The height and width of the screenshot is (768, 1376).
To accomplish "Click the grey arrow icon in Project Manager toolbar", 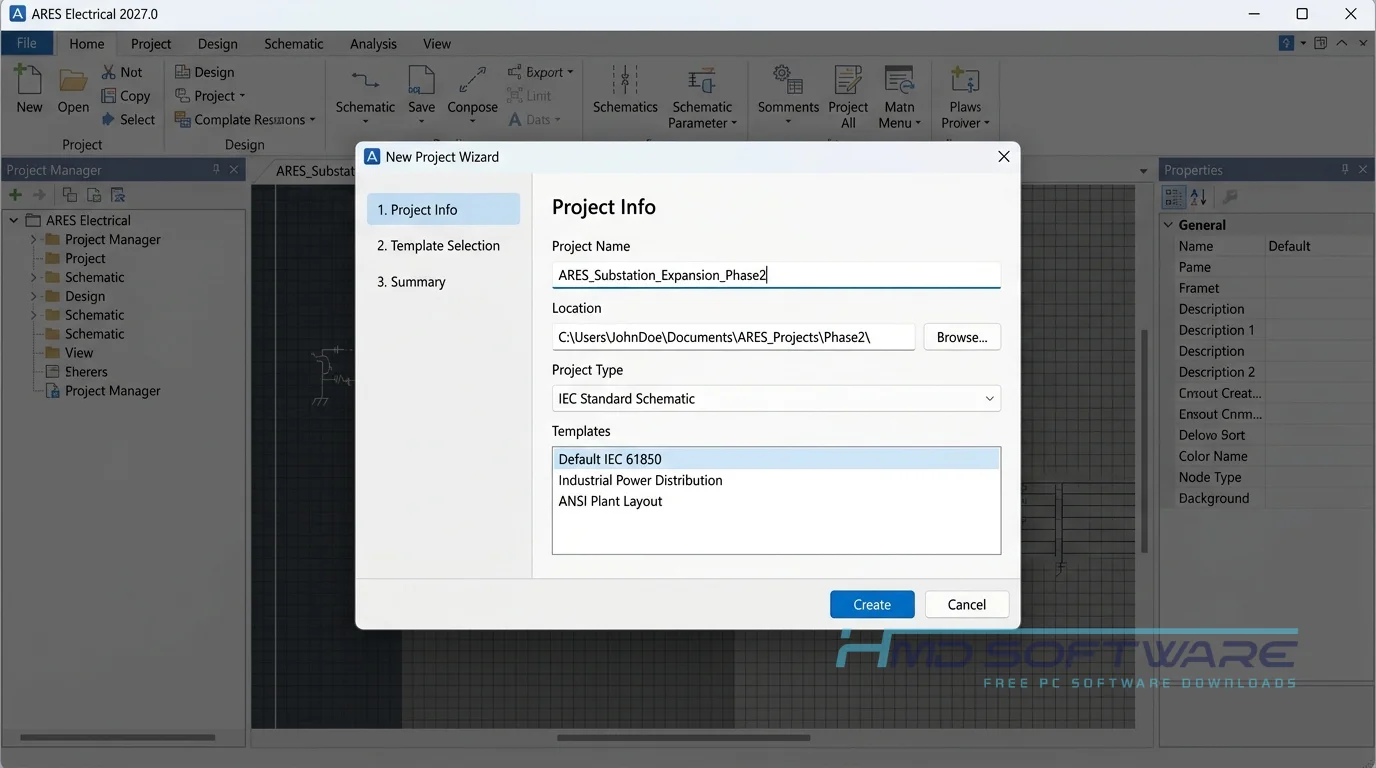I will tap(39, 195).
